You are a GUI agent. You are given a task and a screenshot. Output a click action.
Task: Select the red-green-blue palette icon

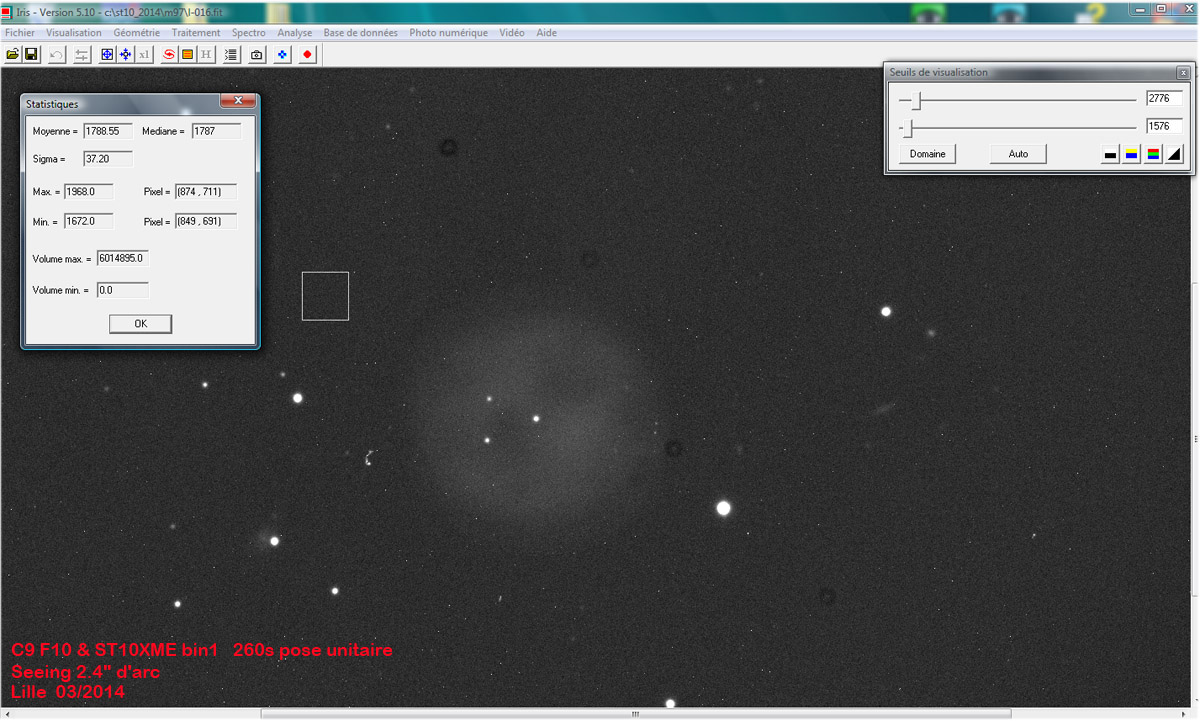(x=1153, y=154)
